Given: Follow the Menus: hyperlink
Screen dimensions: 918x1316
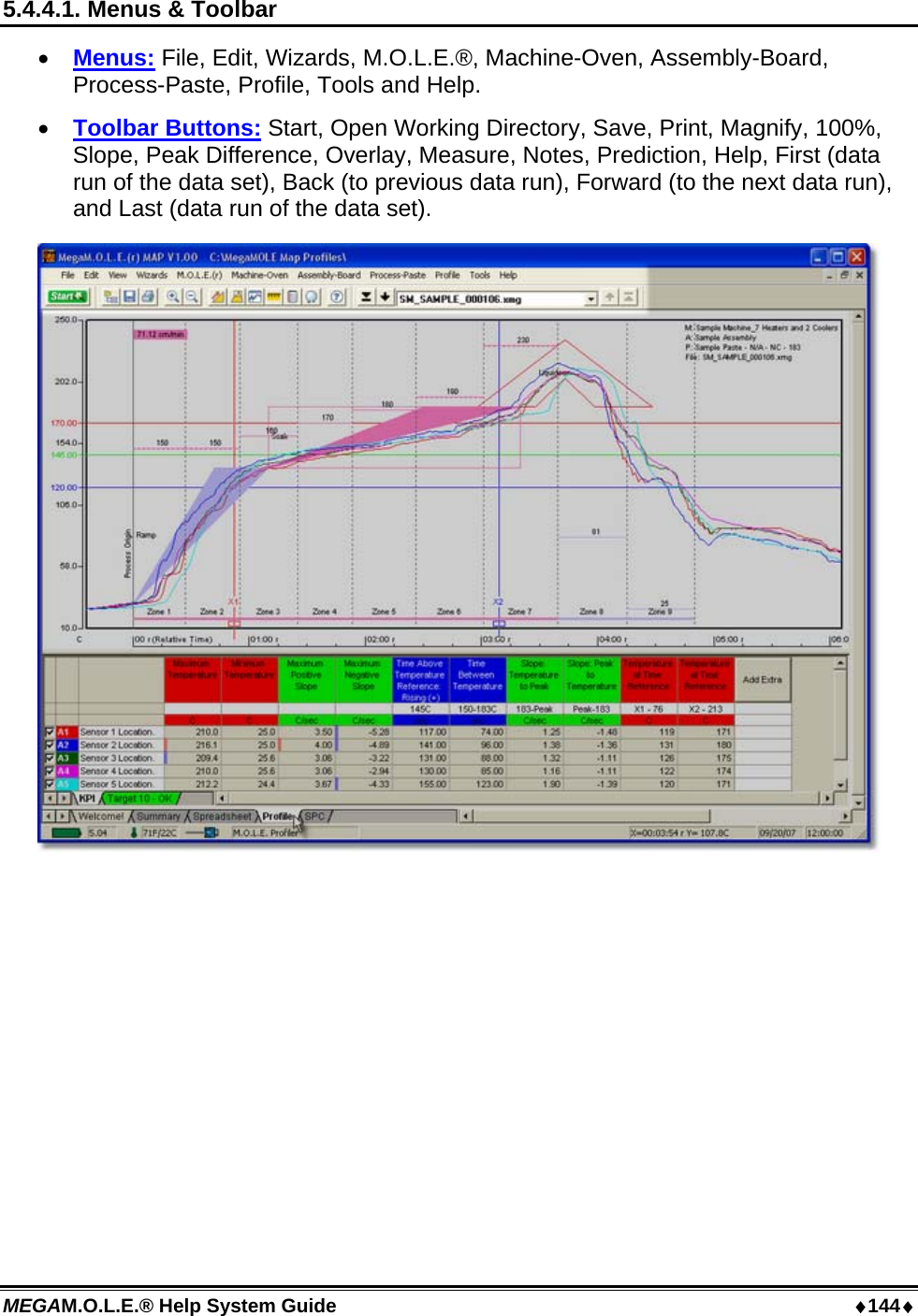Looking at the screenshot, I should (x=113, y=58).
